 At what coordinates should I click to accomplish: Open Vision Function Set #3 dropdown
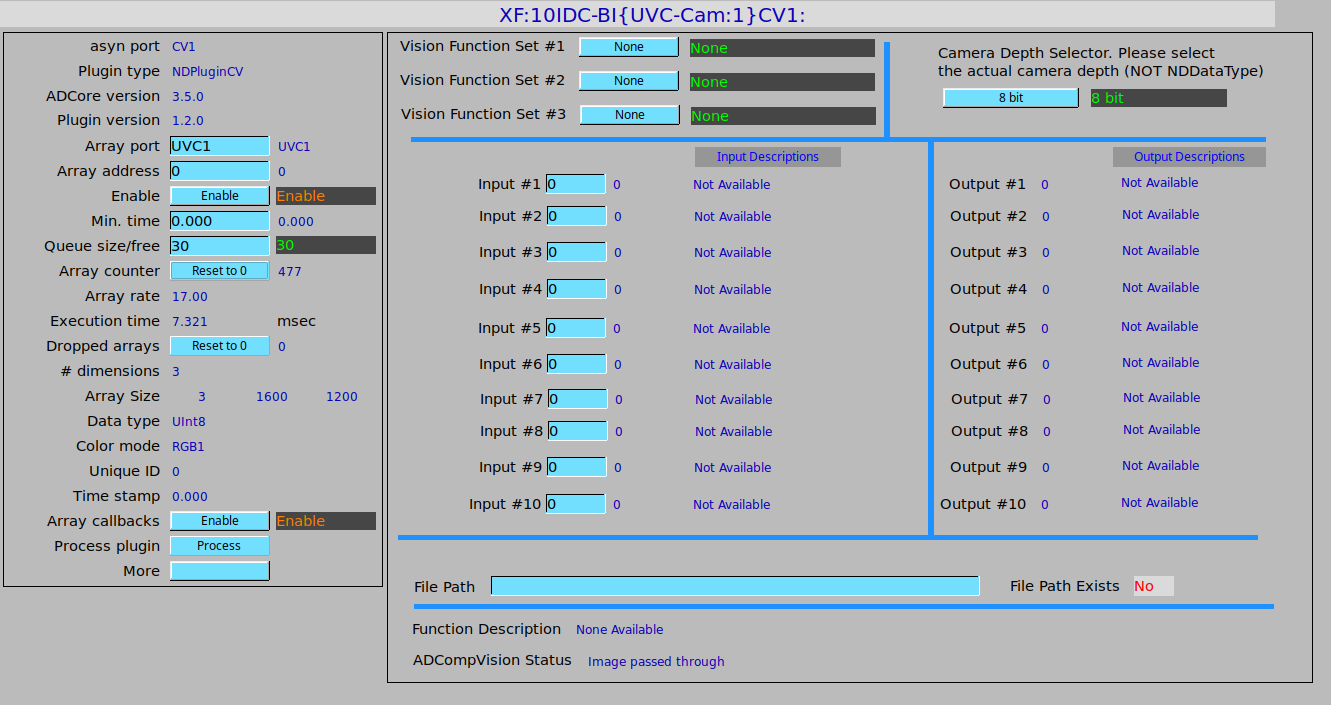pyautogui.click(x=630, y=115)
